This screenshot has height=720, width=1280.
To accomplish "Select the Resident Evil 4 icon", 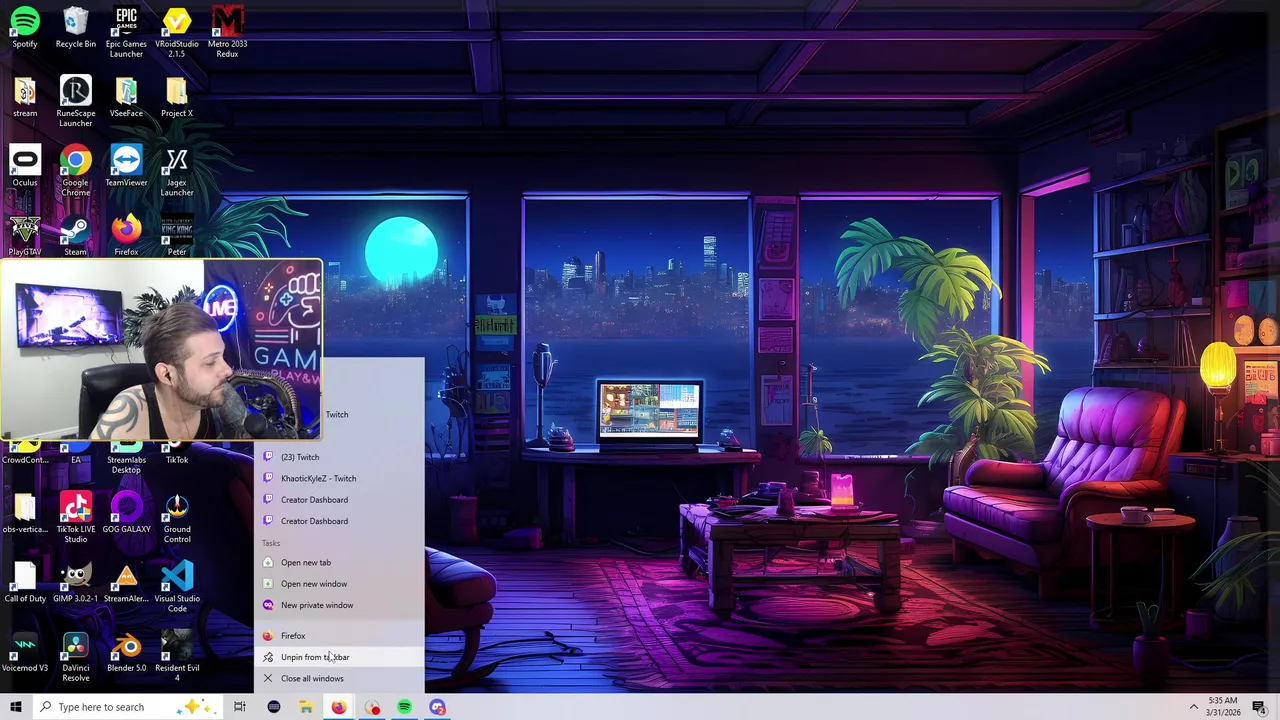I will pos(177,656).
